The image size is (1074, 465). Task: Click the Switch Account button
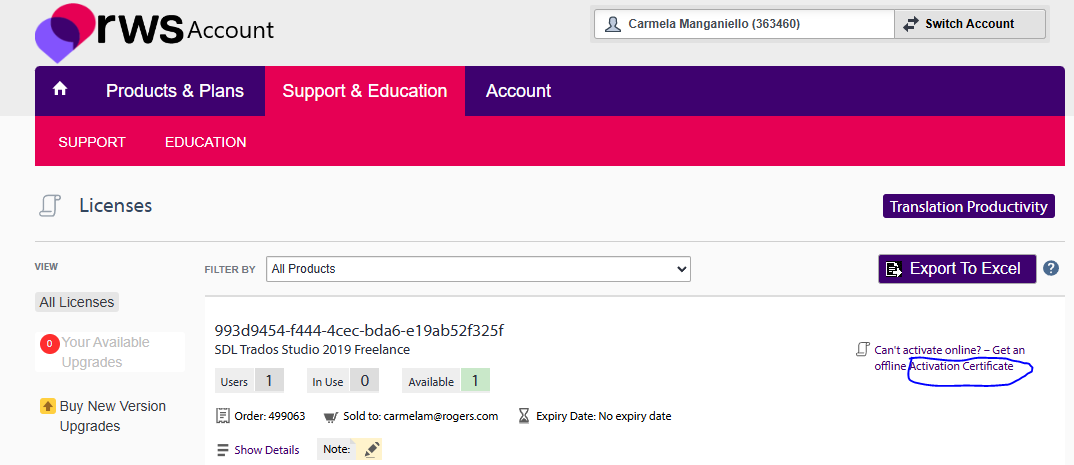coord(970,24)
